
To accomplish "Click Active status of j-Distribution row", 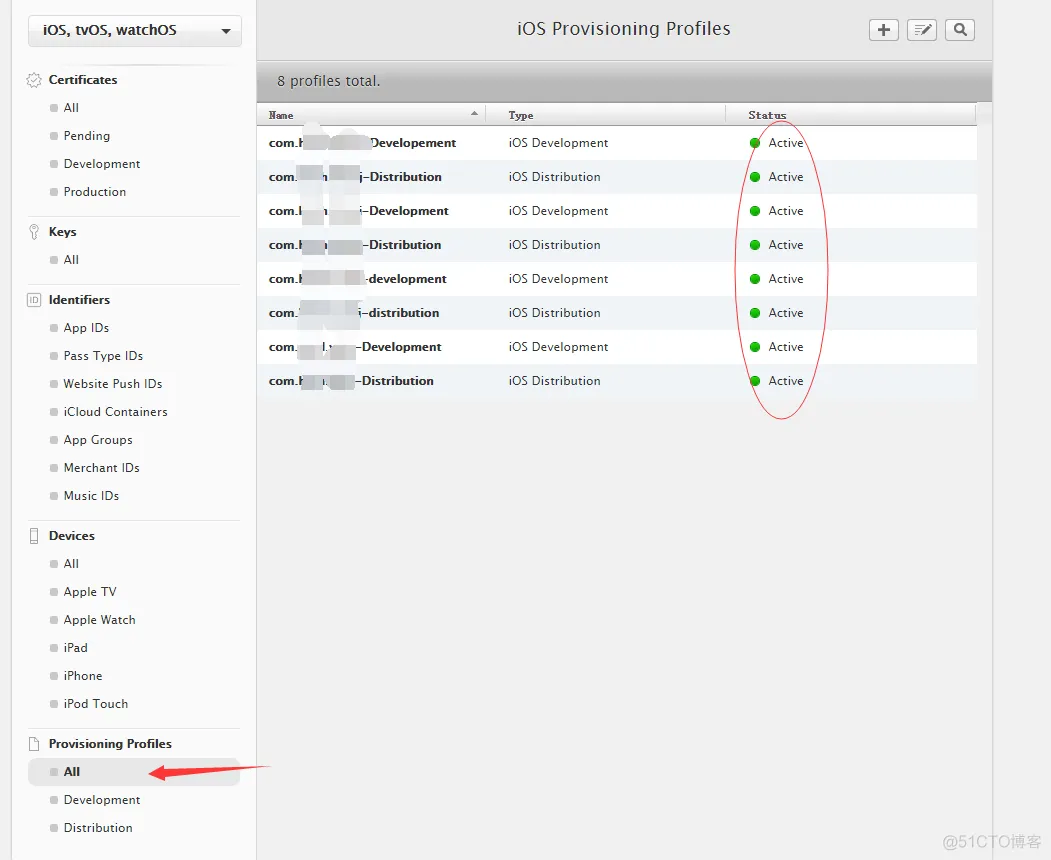I will click(786, 177).
